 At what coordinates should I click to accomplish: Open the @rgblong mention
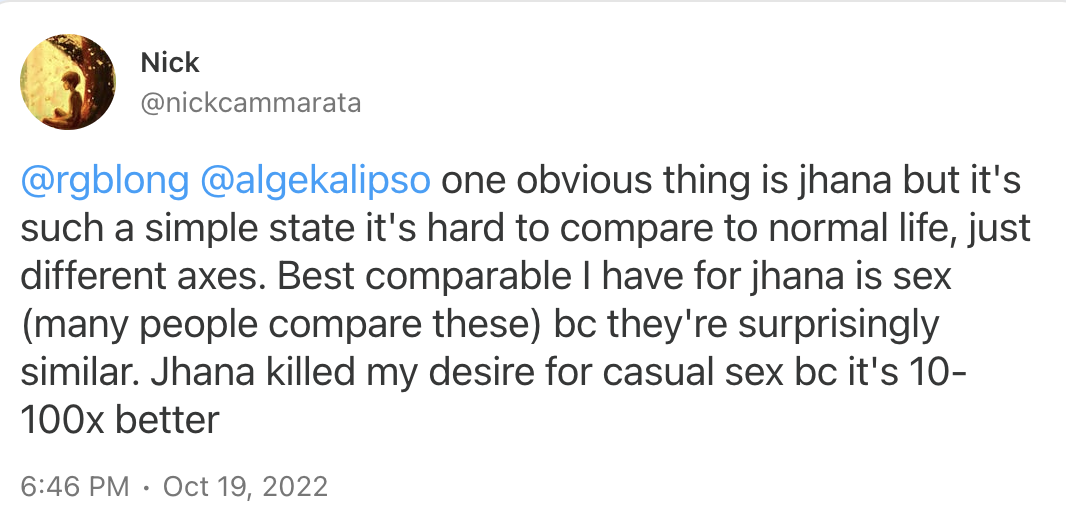point(105,182)
